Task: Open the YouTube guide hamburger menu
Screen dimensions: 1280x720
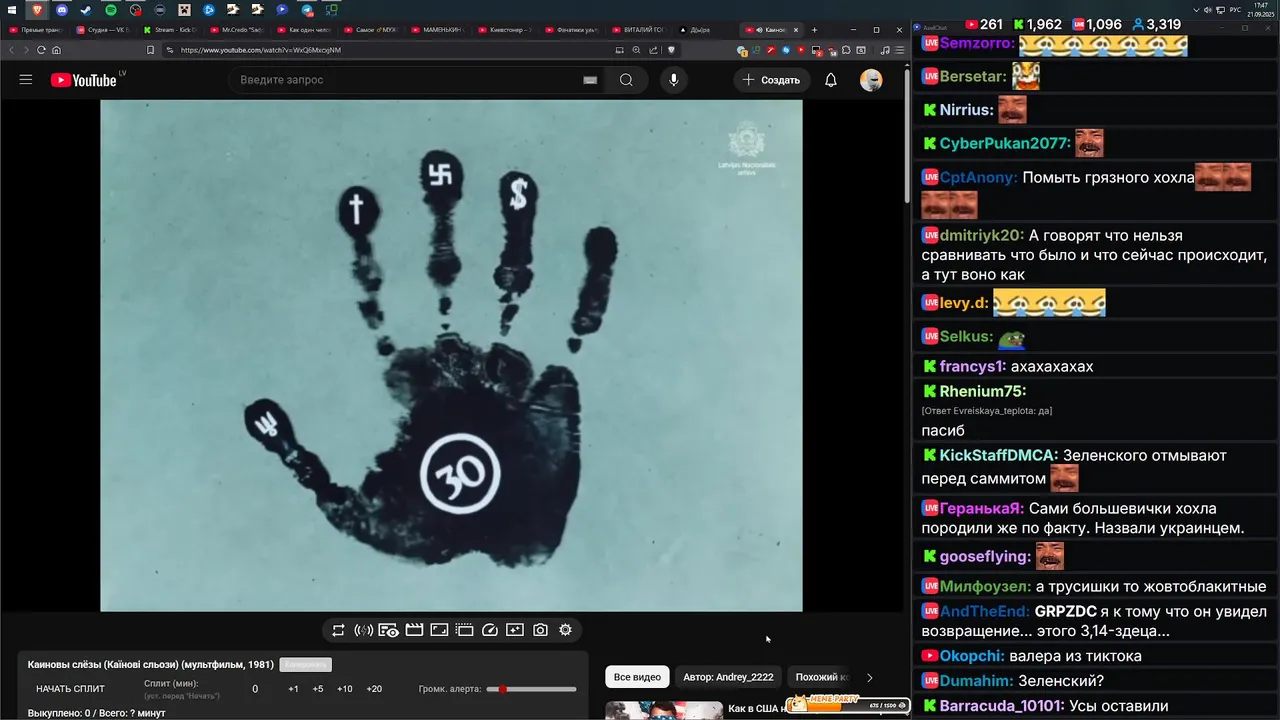Action: [x=26, y=80]
